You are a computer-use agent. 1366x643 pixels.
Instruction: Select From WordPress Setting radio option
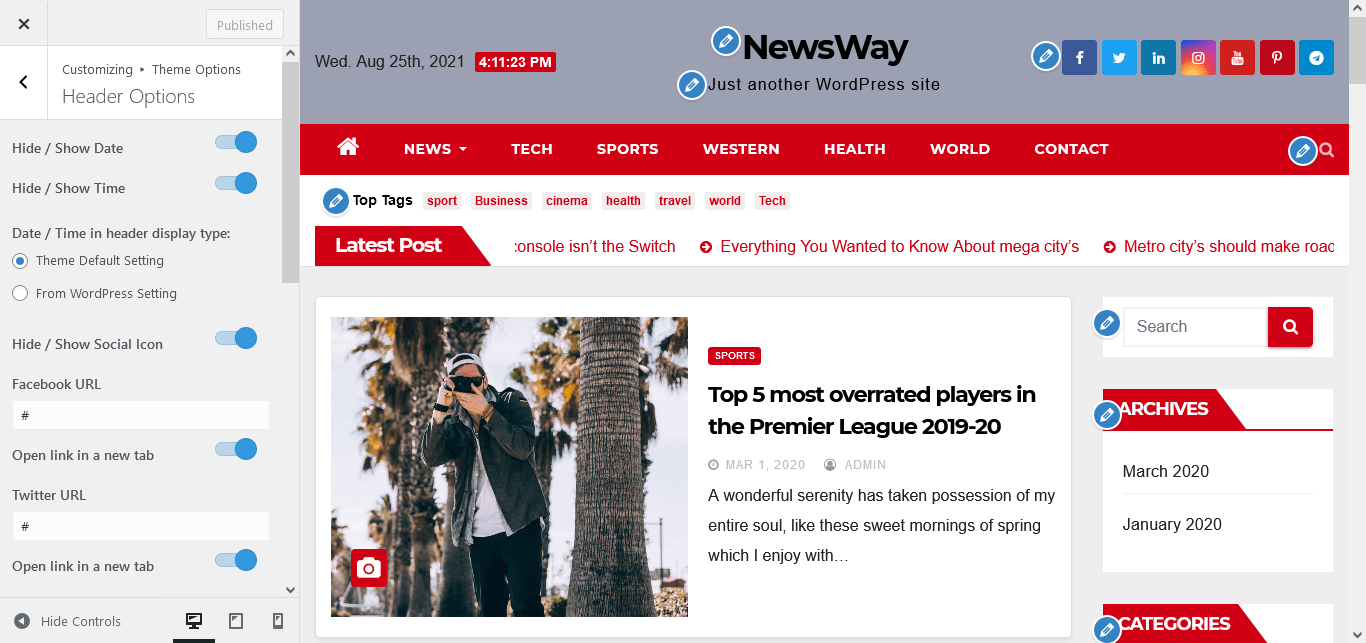20,293
